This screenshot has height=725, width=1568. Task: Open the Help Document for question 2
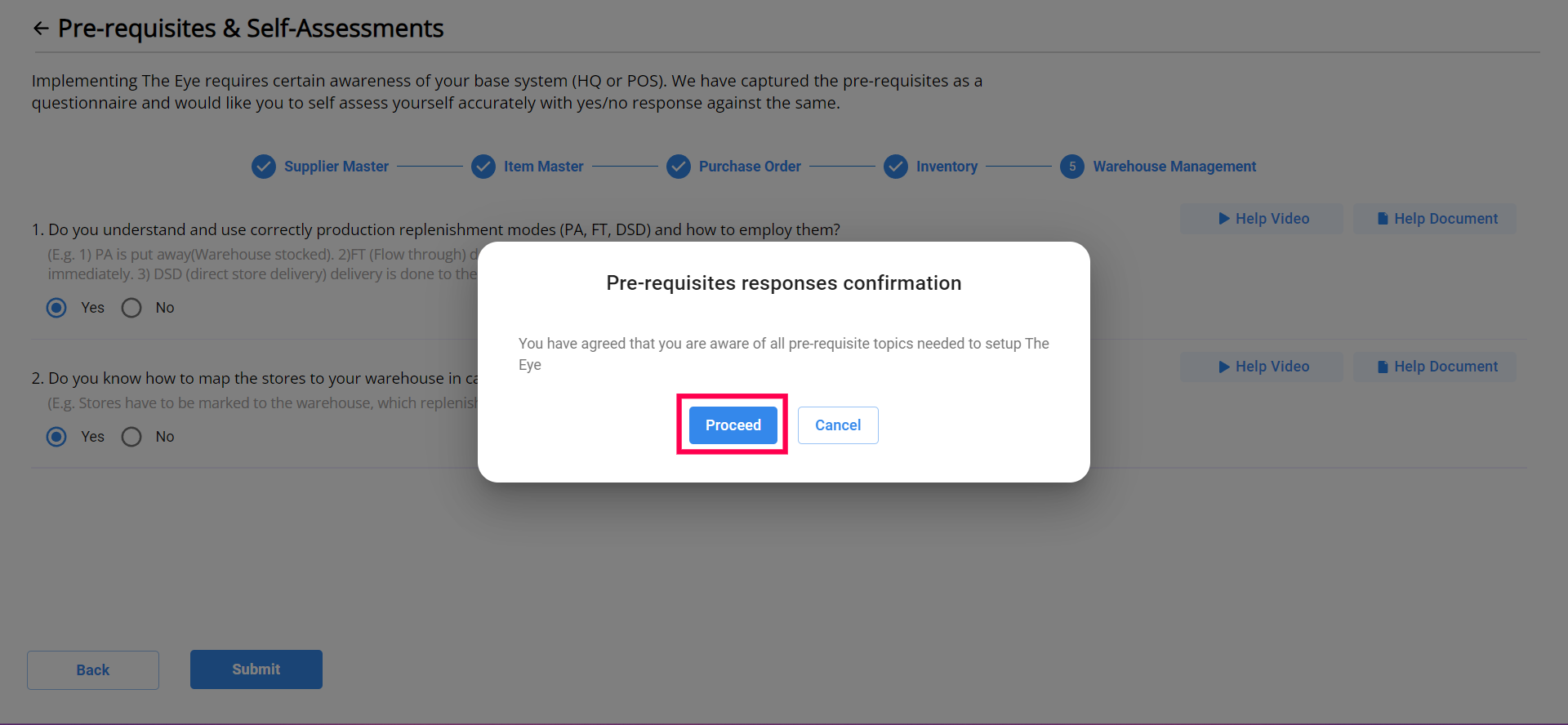click(1435, 367)
